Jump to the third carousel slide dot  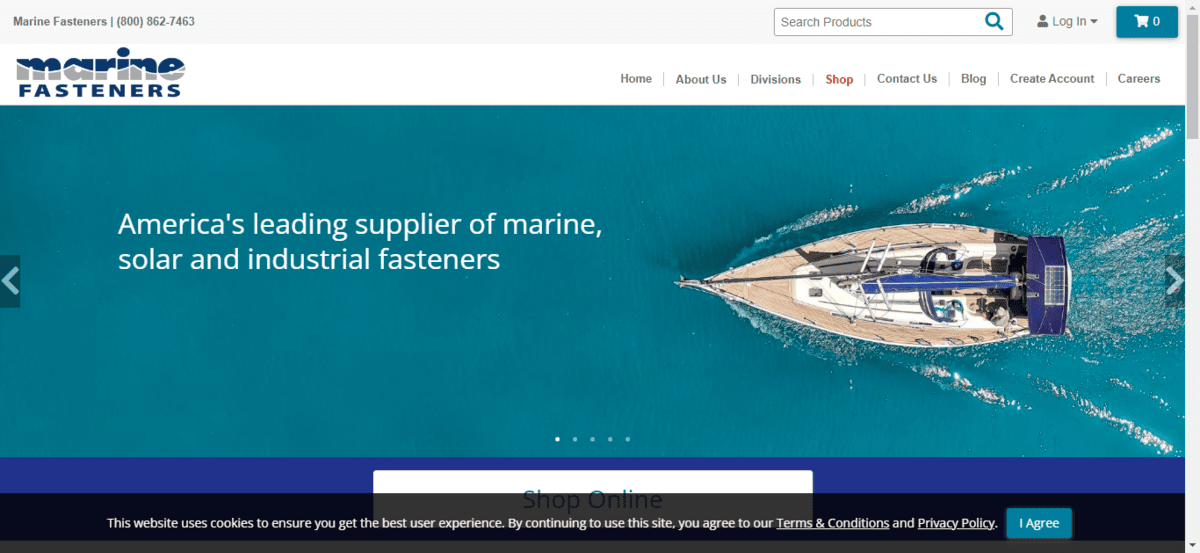point(592,439)
